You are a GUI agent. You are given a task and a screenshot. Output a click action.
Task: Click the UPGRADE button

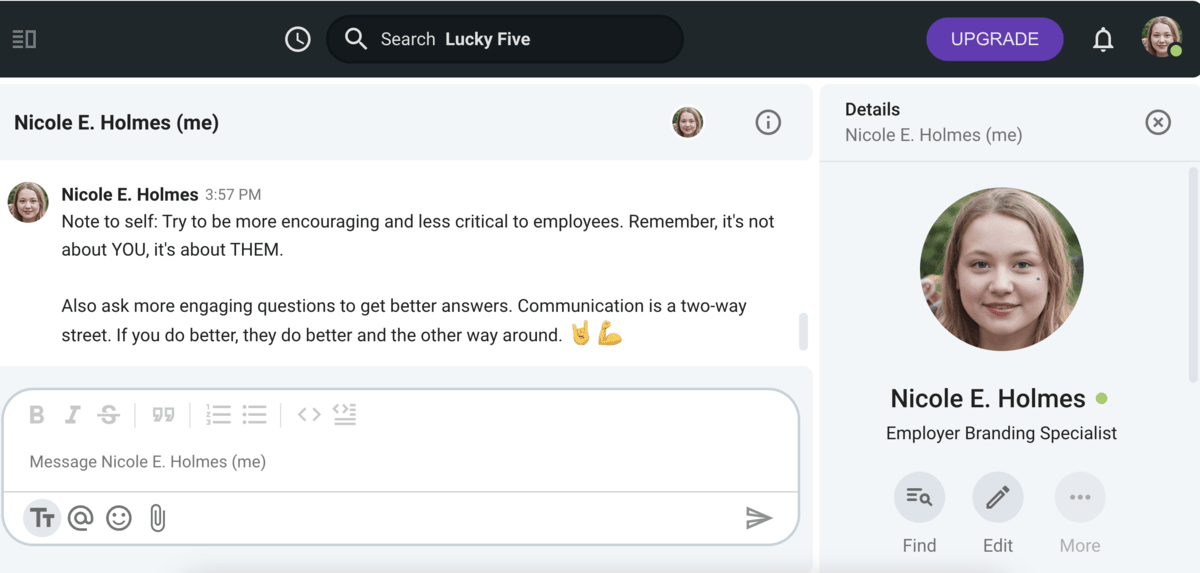click(x=995, y=39)
